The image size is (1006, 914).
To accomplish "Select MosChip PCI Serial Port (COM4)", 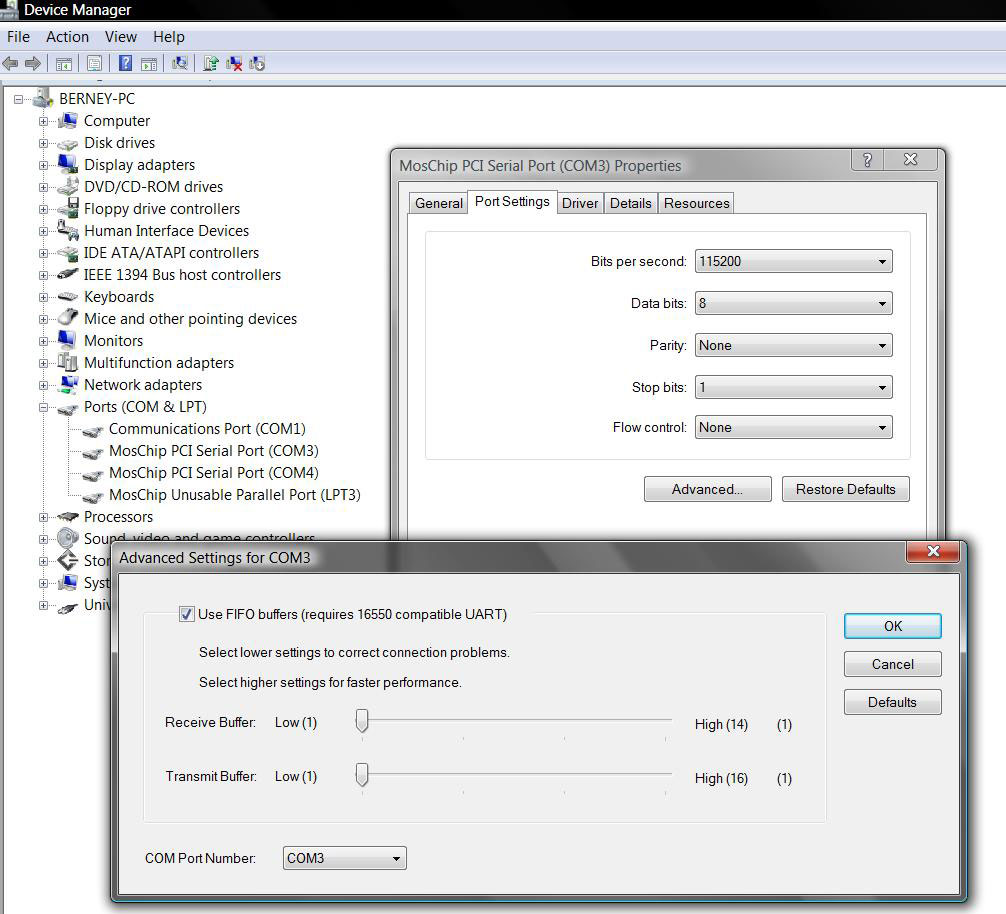I will [214, 473].
